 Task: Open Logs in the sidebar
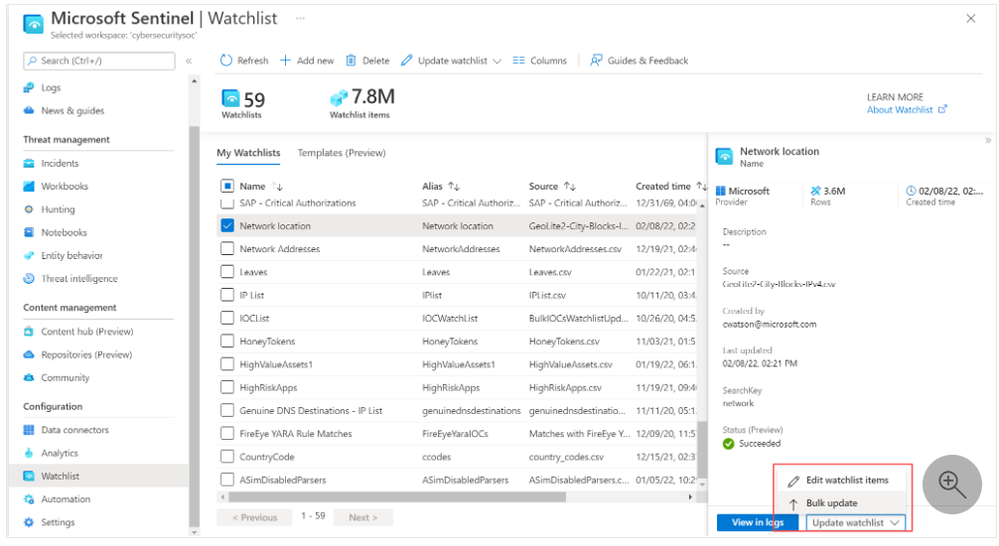(x=51, y=87)
